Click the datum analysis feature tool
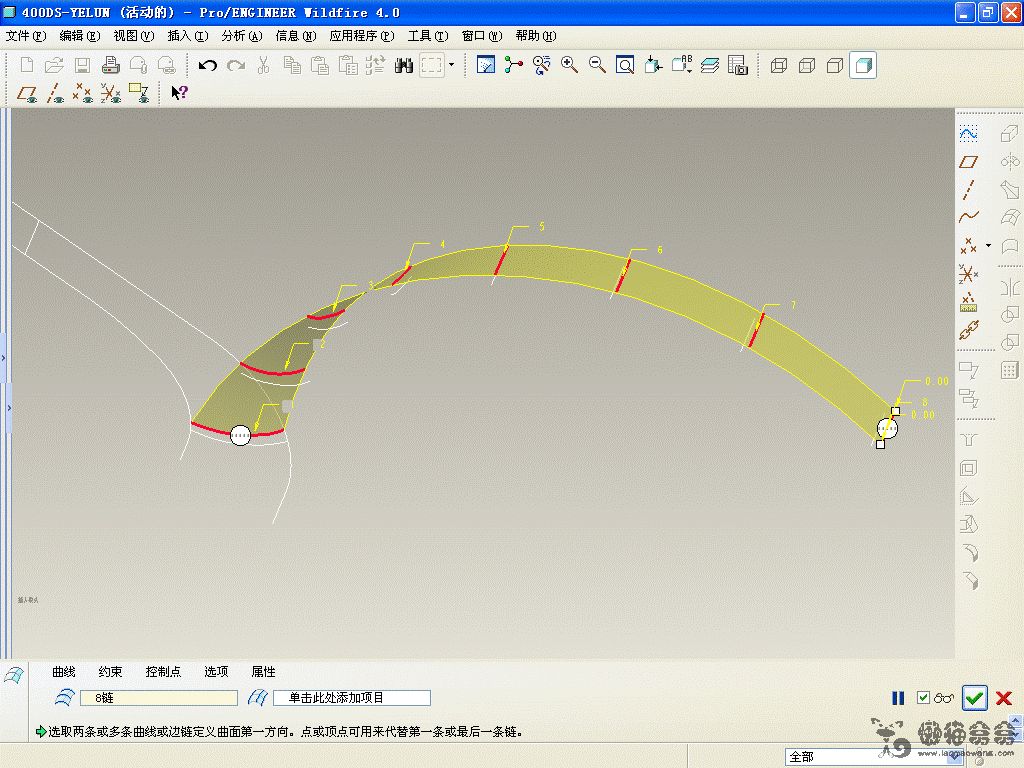The height and width of the screenshot is (768, 1024). (x=968, y=302)
